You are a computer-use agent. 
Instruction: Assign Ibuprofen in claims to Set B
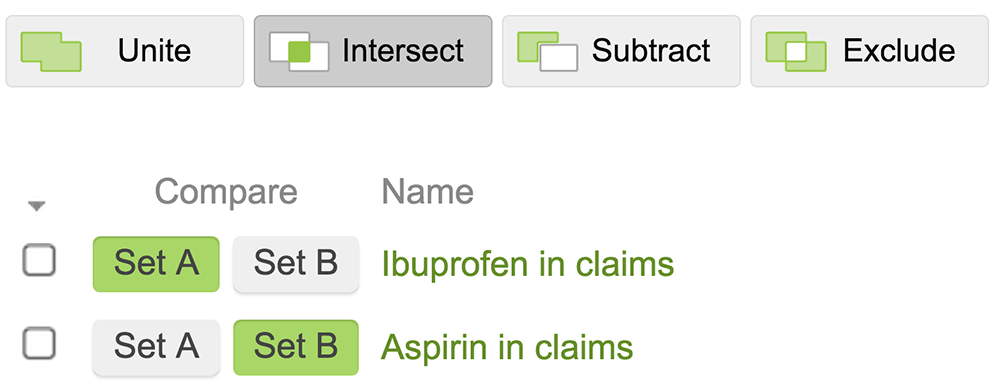pyautogui.click(x=296, y=264)
